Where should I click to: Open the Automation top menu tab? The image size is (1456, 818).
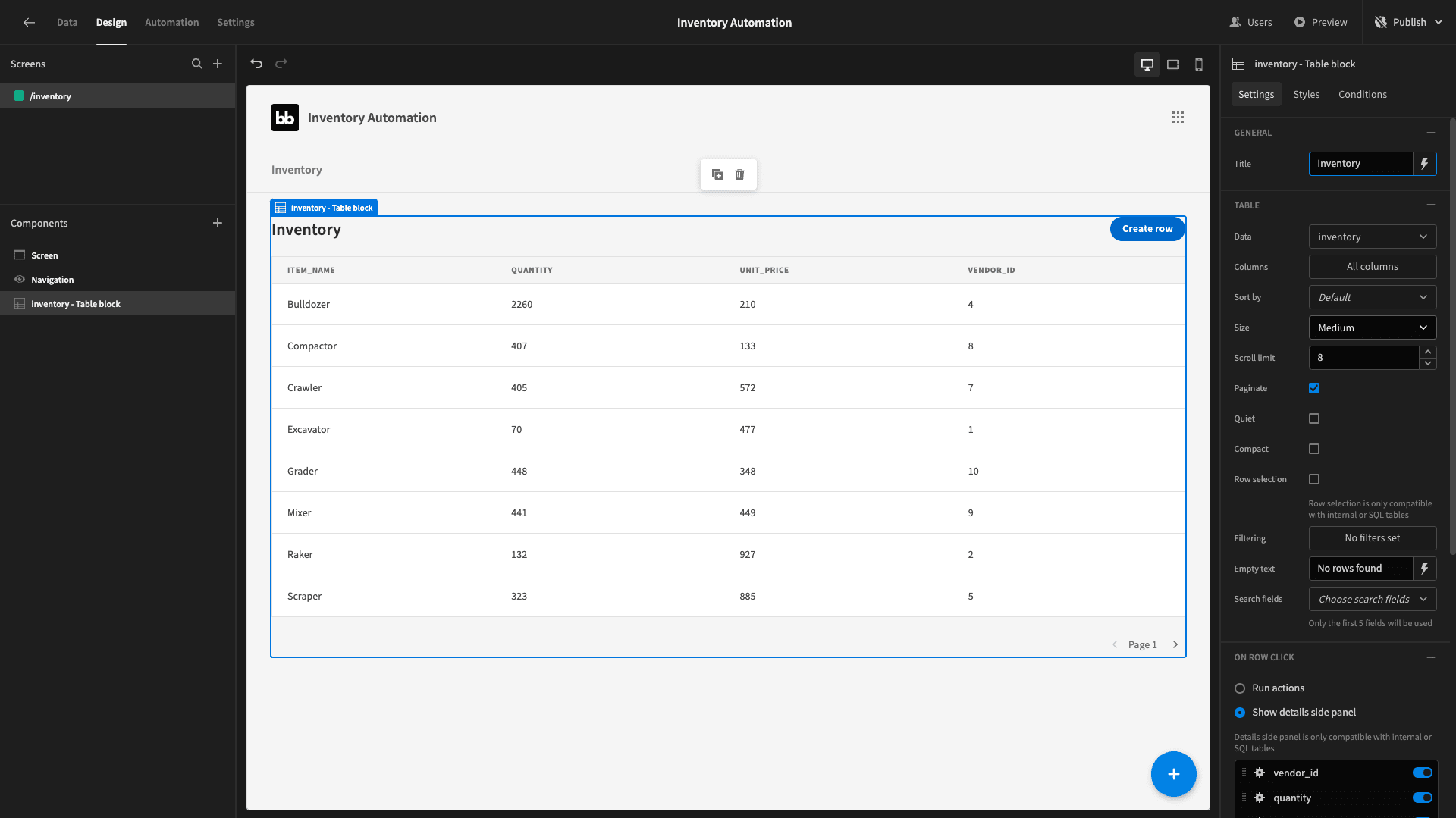(x=172, y=22)
